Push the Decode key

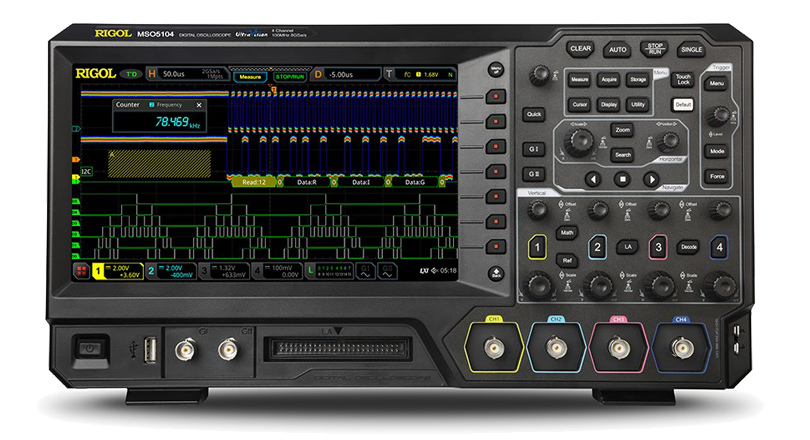coord(688,247)
